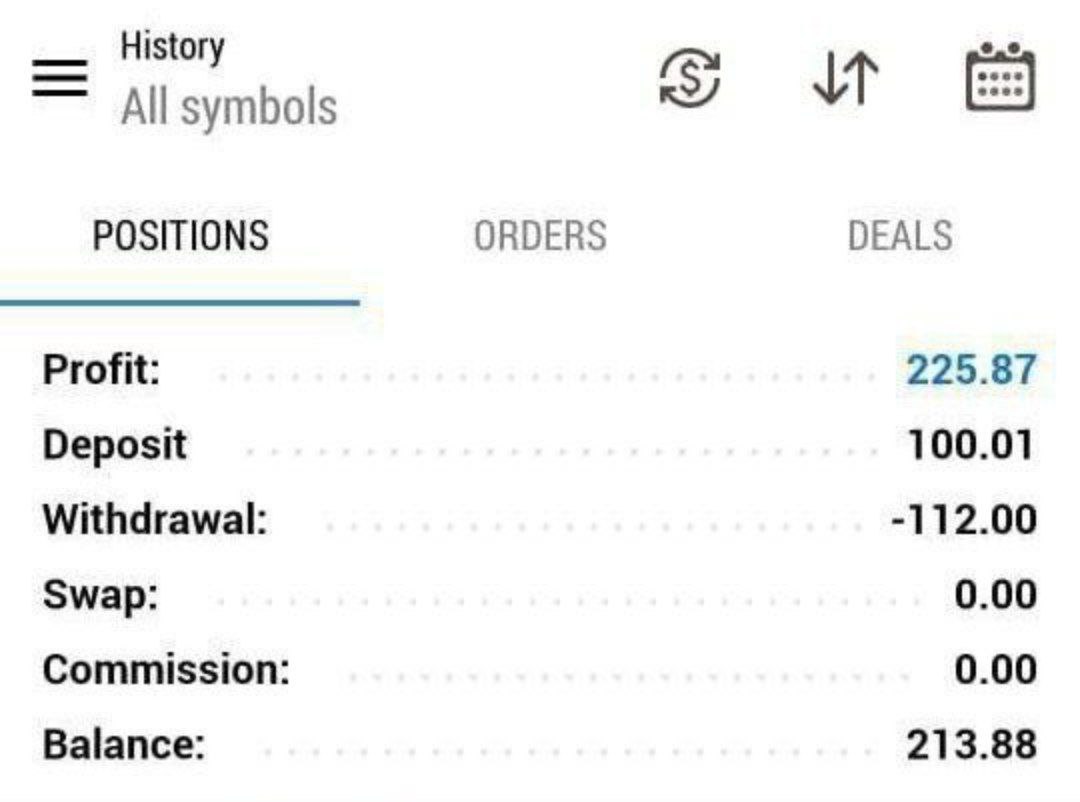Open the hamburger navigation menu
The image size is (1080, 802).
pos(60,78)
